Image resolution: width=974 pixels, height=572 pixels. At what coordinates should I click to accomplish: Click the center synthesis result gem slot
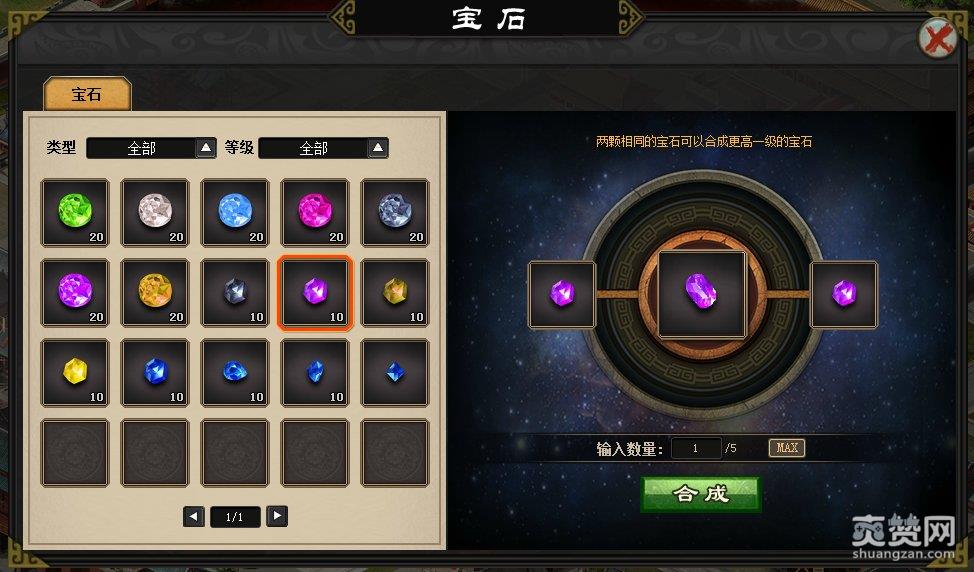702,294
